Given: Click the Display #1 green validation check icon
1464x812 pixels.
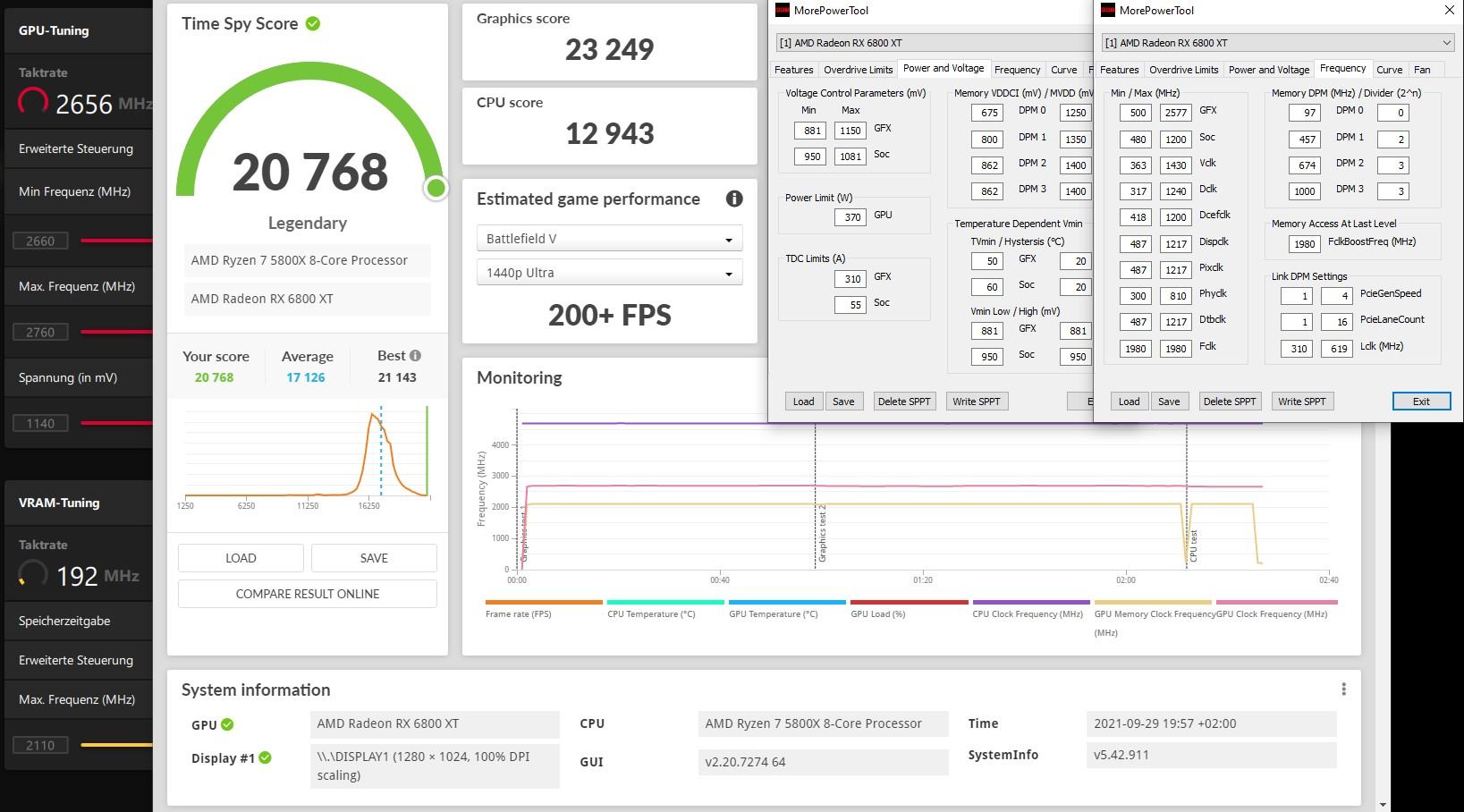Looking at the screenshot, I should (x=265, y=757).
